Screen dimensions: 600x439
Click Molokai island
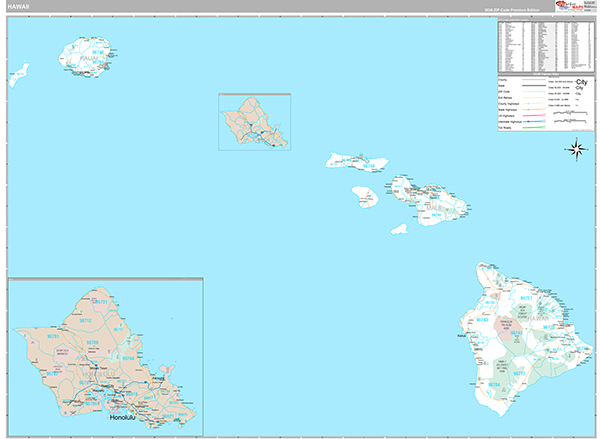pyautogui.click(x=353, y=160)
